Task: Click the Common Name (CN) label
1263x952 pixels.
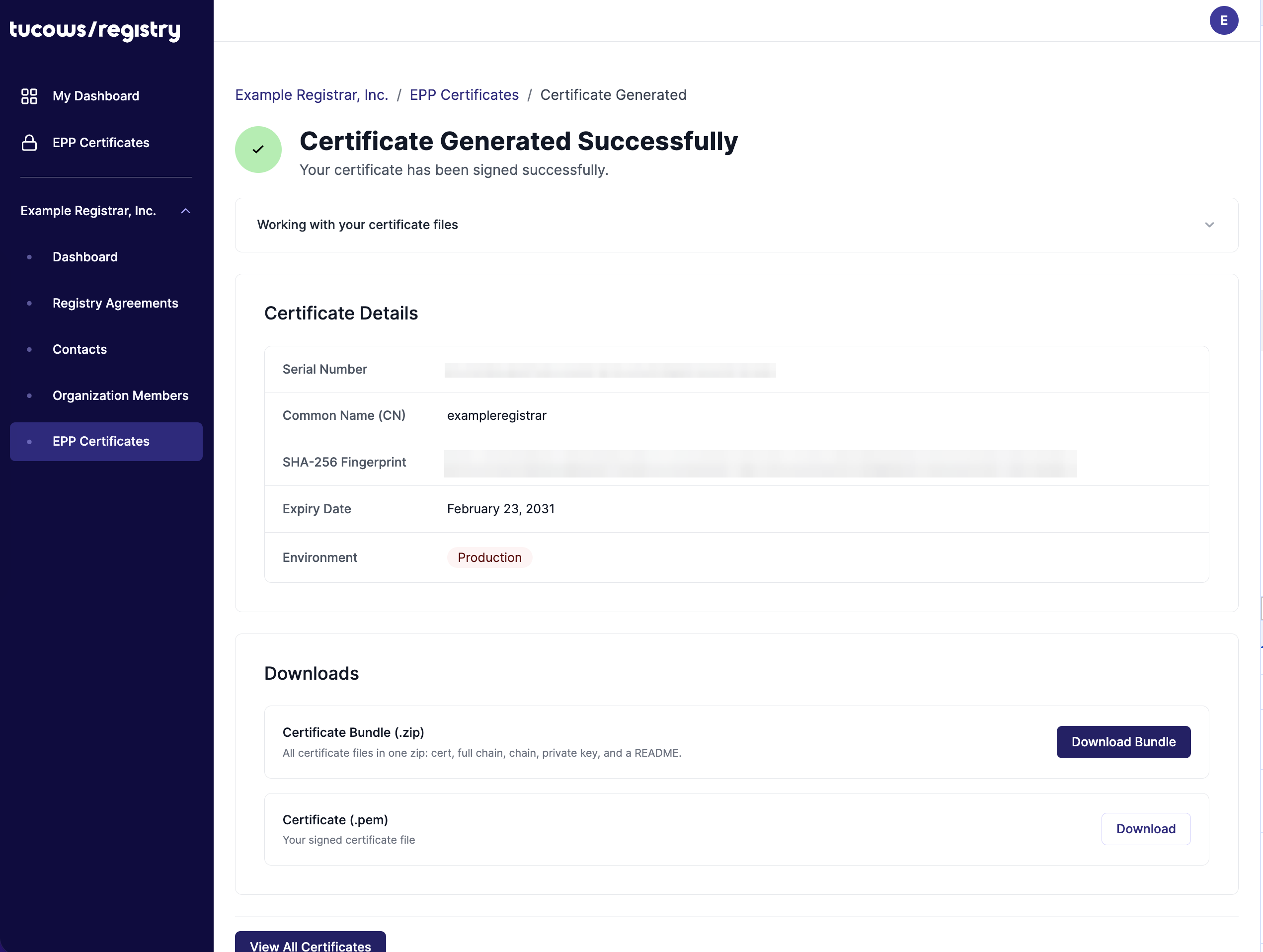Action: pos(344,416)
